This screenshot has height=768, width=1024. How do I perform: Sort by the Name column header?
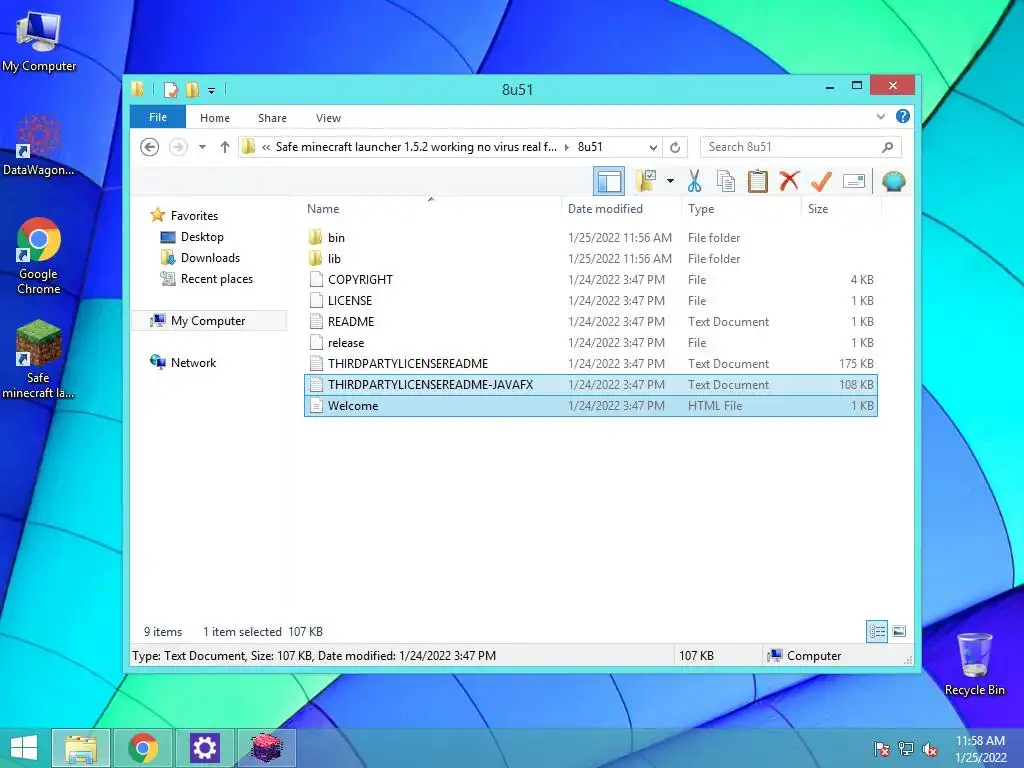(431, 209)
